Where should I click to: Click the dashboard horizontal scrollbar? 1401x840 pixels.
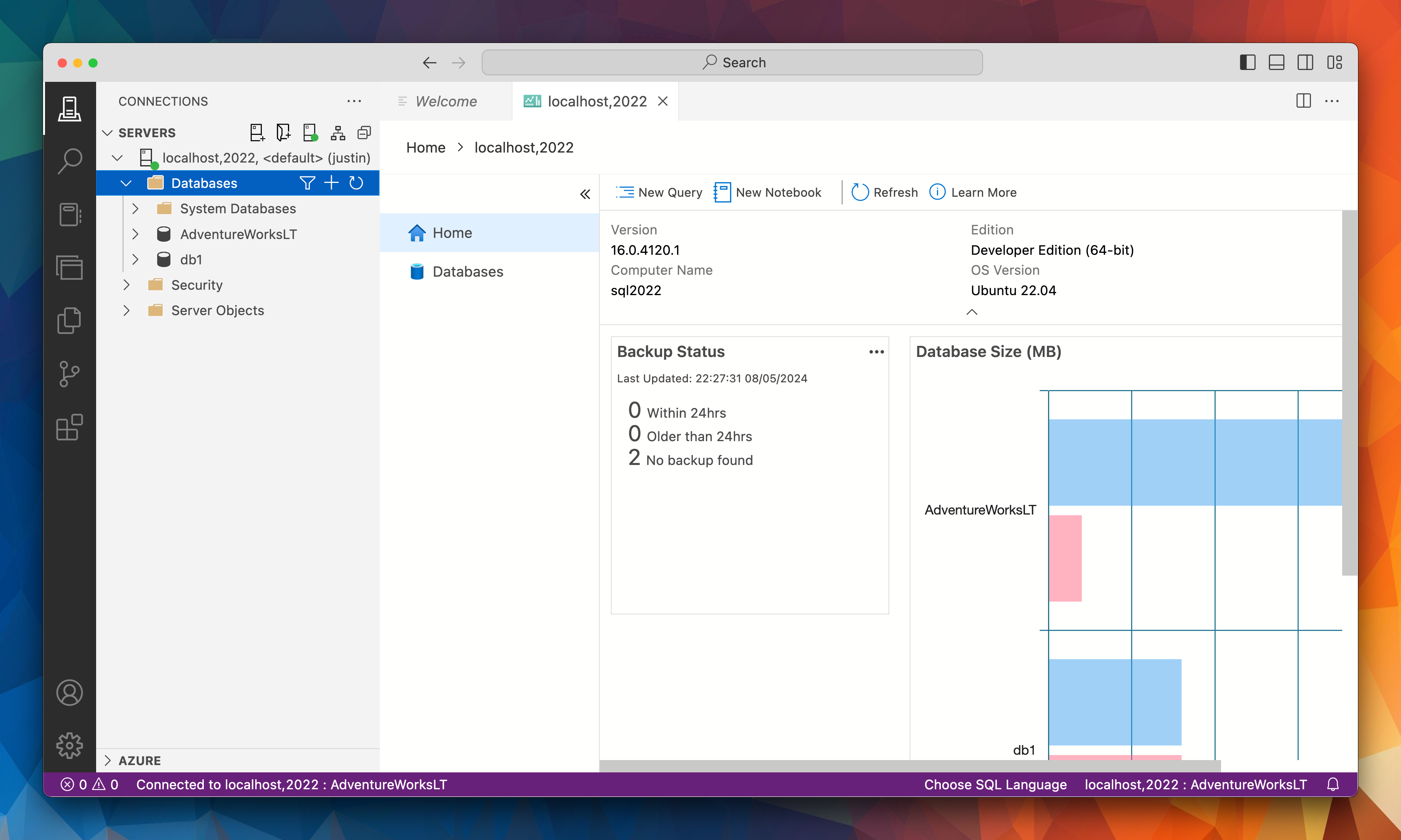910,766
